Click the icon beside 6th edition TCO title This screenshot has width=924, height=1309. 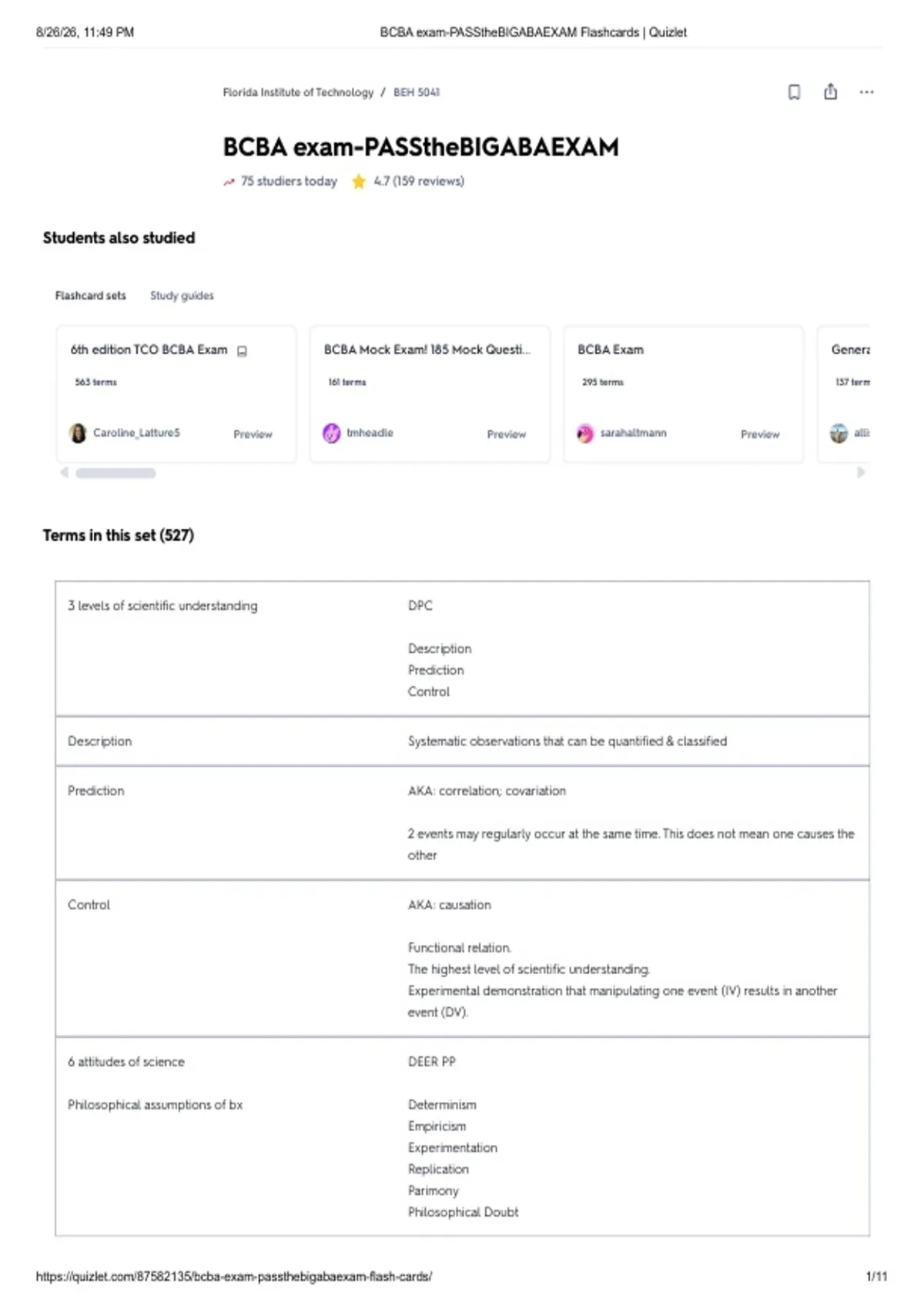coord(242,351)
